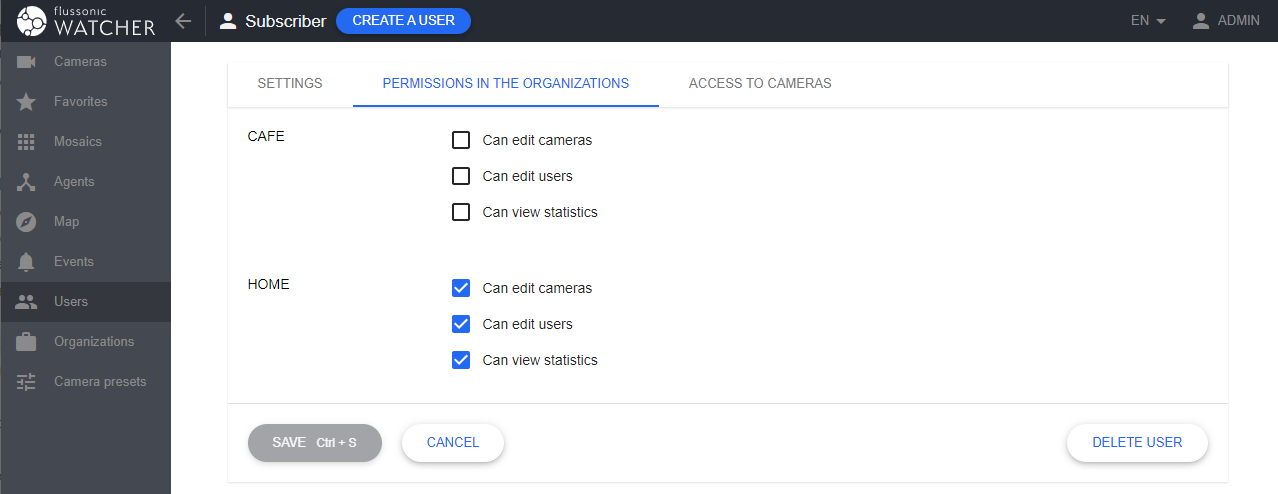
Task: Enable CAFE Can edit cameras checkbox
Action: 461,140
